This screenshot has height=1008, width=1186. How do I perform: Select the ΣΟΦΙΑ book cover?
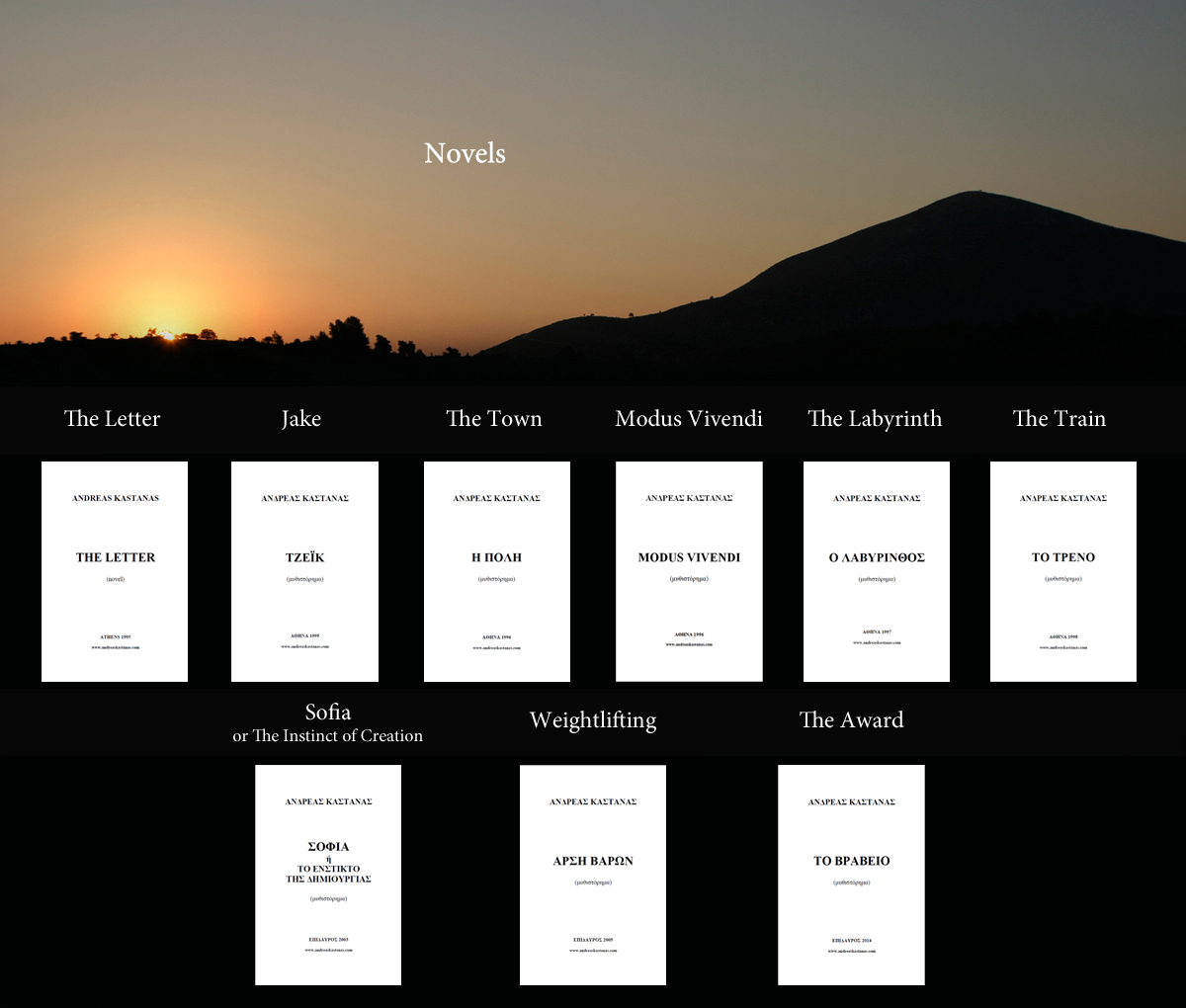328,875
